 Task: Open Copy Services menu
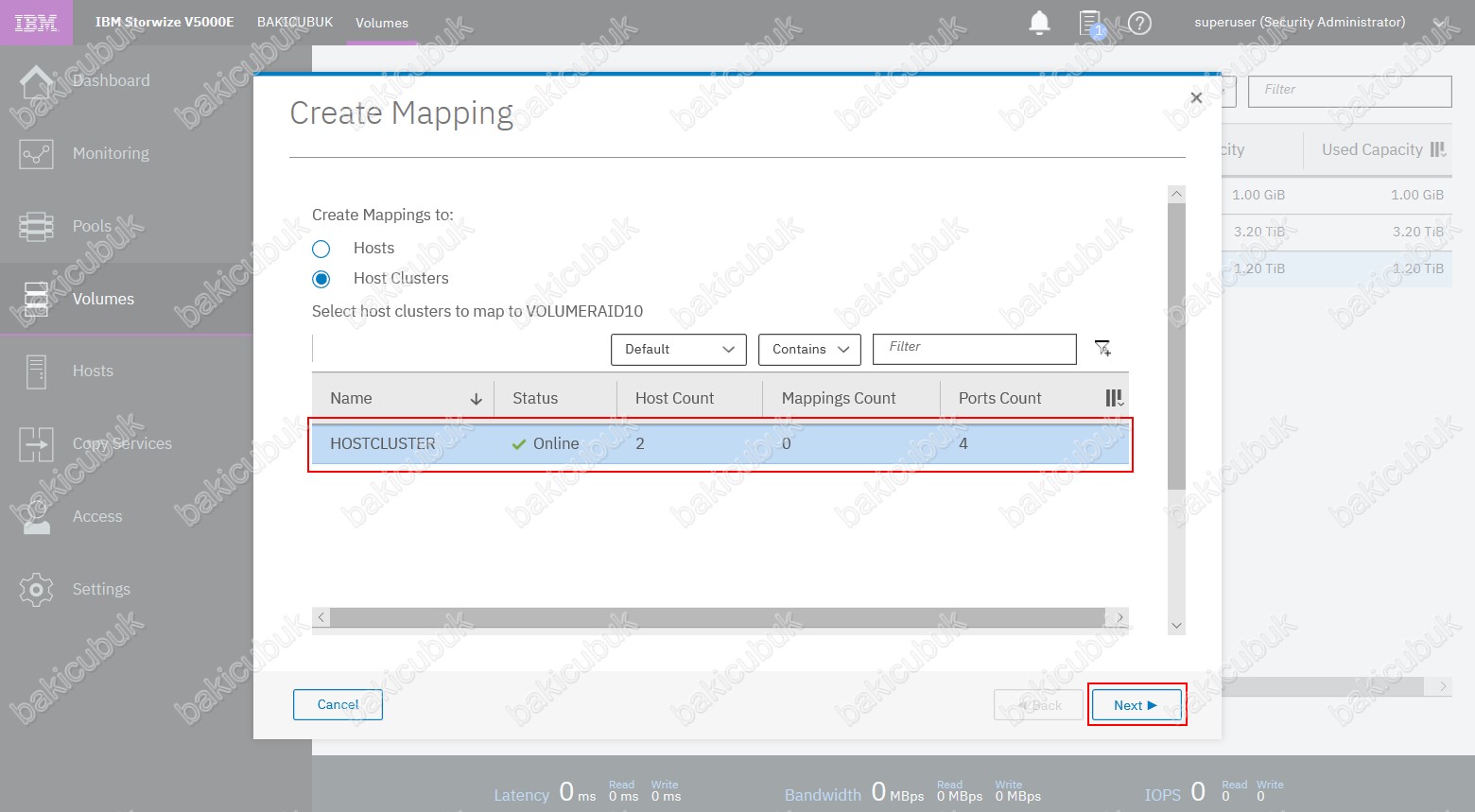coord(122,443)
